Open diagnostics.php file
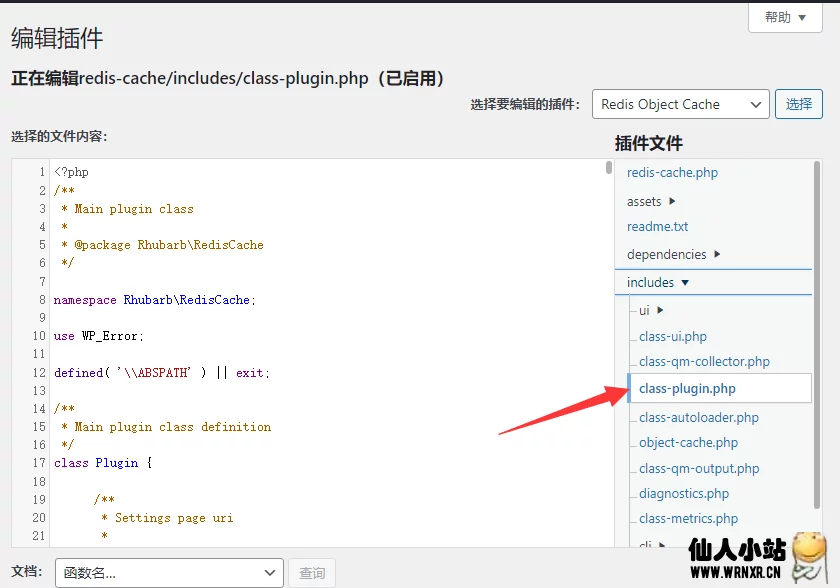Image resolution: width=840 pixels, height=588 pixels. pos(684,493)
